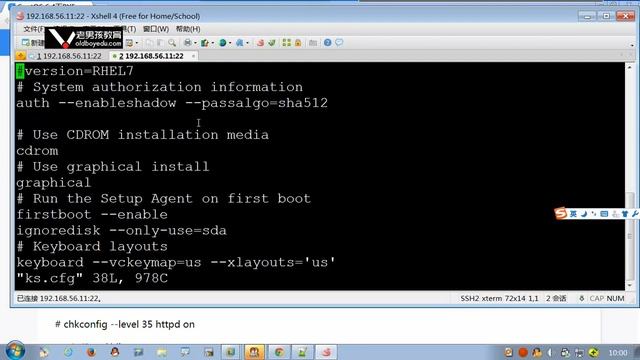
Task: Launch Xftp from the red bird icon
Action: [x=260, y=42]
